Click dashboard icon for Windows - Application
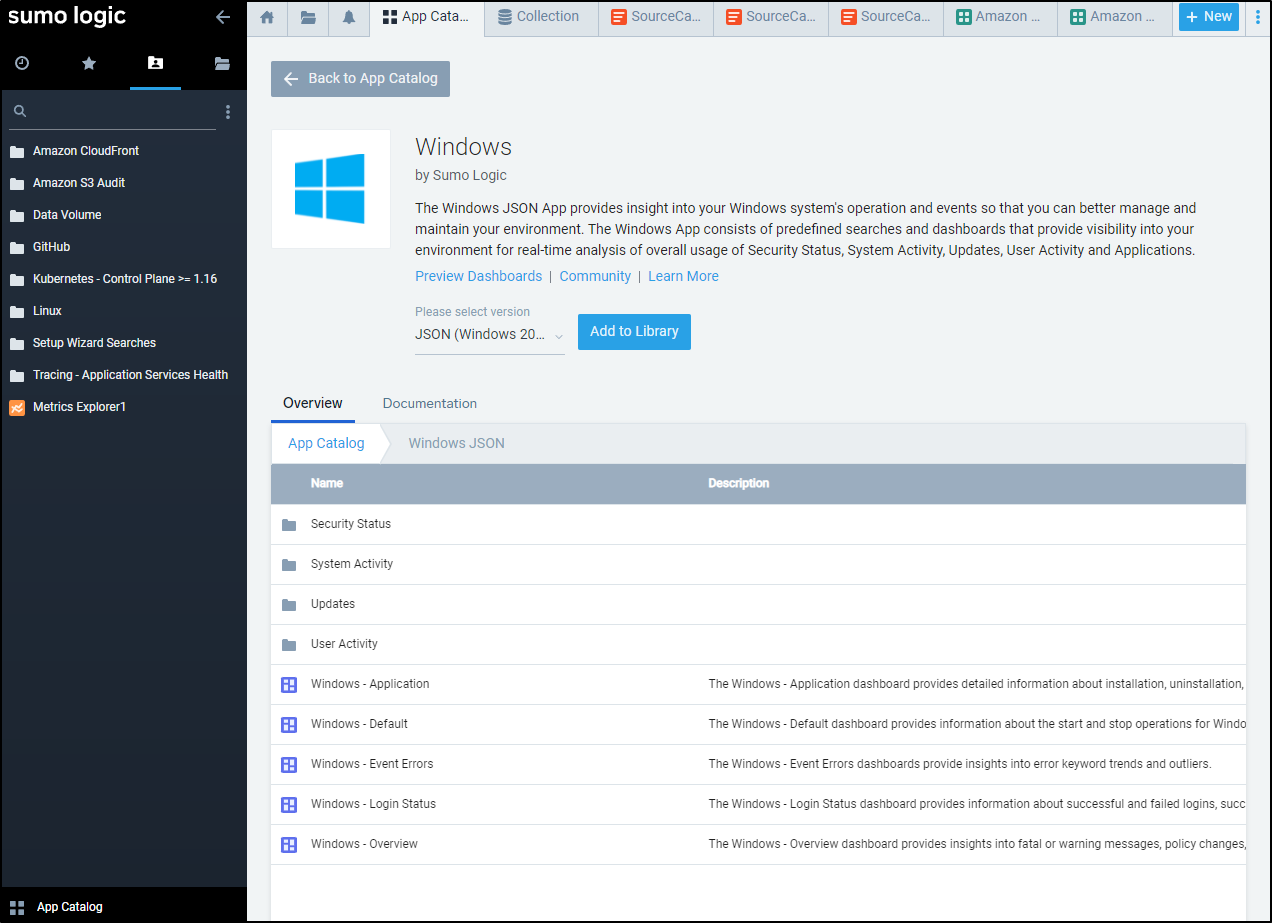The height and width of the screenshot is (923, 1272). (289, 685)
